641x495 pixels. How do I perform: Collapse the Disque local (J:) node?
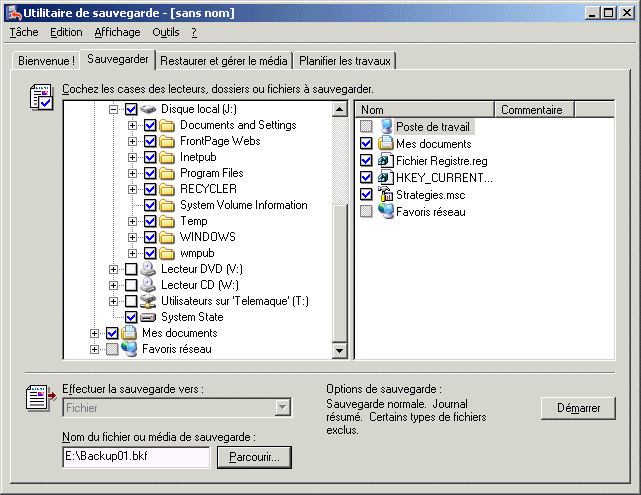coord(113,109)
